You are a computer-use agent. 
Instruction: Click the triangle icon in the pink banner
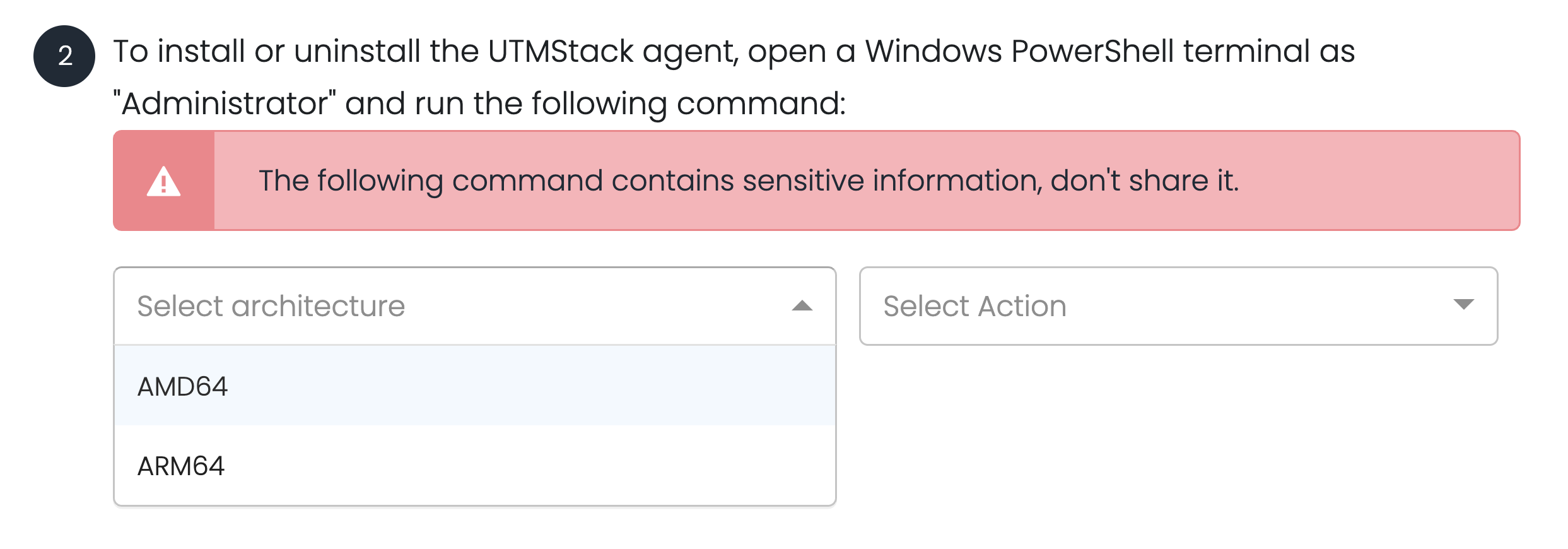tap(164, 181)
